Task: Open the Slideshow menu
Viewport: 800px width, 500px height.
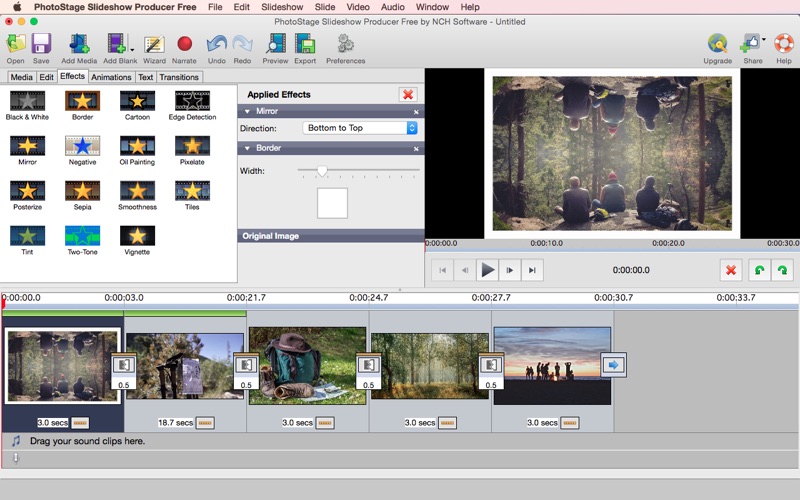Action: [282, 7]
